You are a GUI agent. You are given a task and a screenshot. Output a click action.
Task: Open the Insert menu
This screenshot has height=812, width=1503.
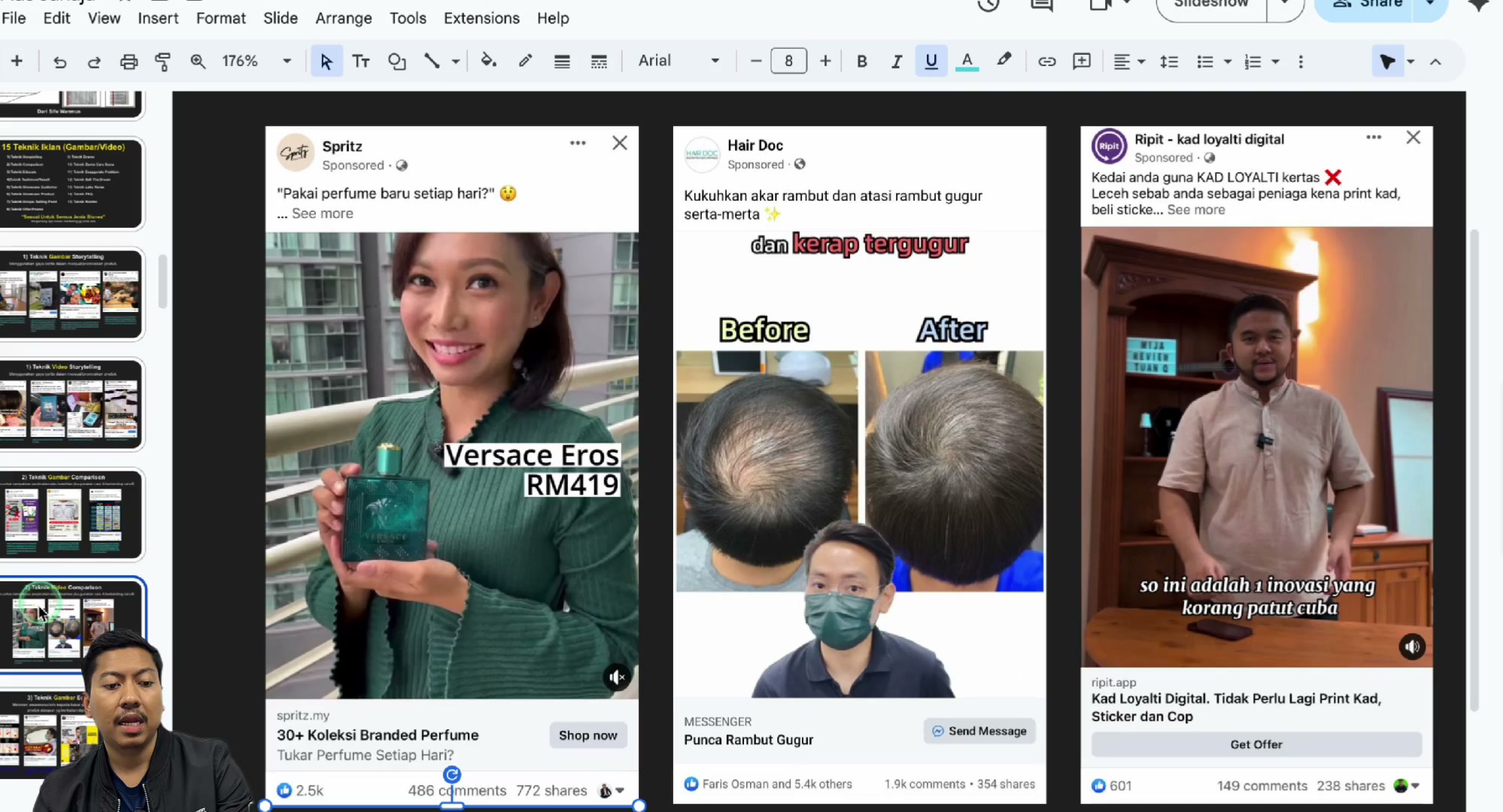point(158,18)
